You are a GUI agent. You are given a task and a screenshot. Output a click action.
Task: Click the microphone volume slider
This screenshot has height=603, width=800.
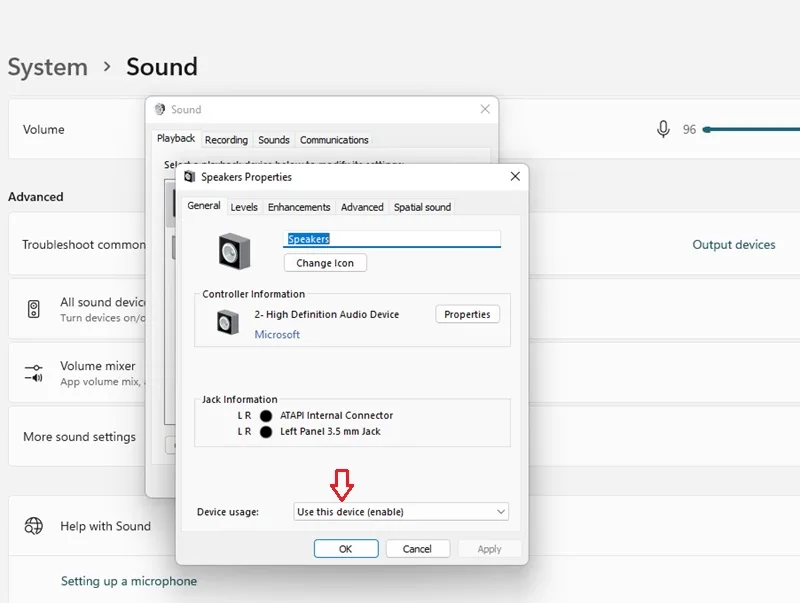(x=751, y=130)
